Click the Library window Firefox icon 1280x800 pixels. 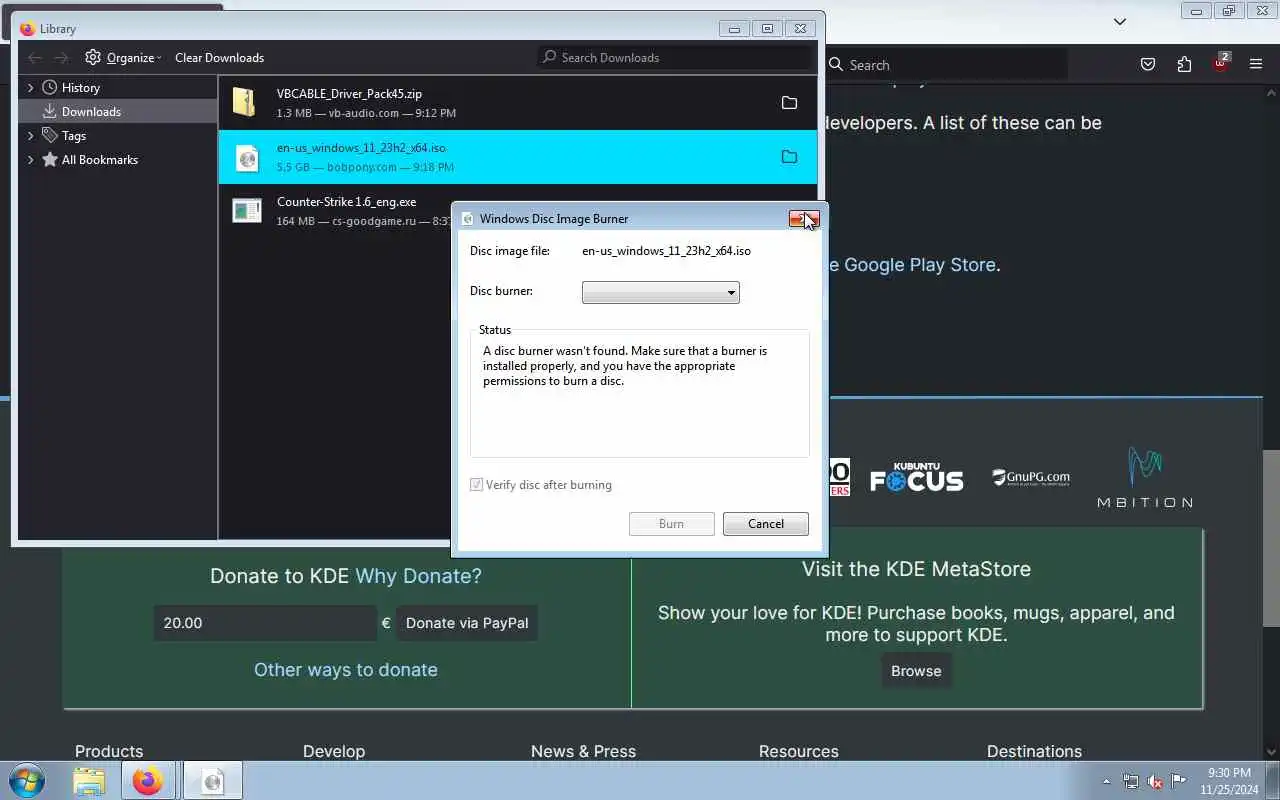(x=27, y=29)
